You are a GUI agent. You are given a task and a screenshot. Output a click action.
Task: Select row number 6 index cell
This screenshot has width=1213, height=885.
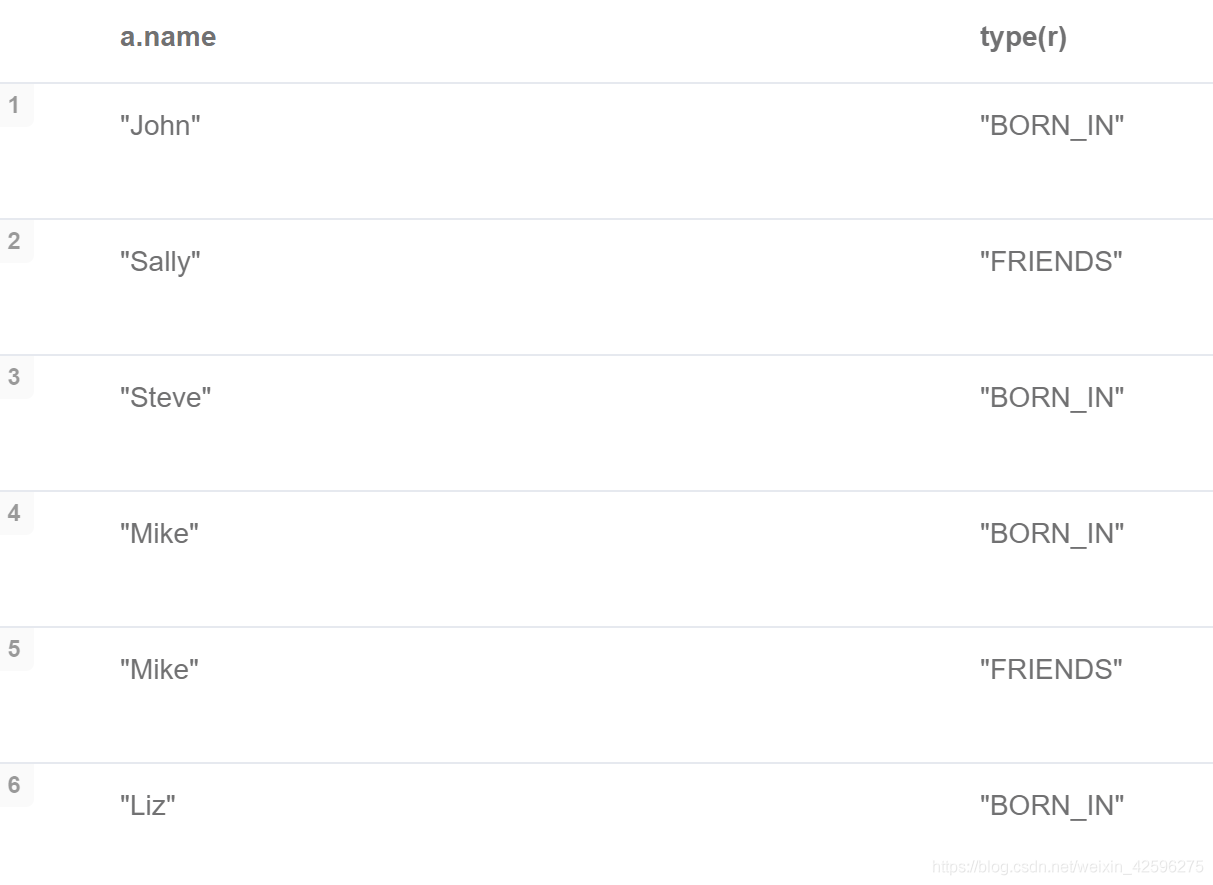[x=14, y=785]
